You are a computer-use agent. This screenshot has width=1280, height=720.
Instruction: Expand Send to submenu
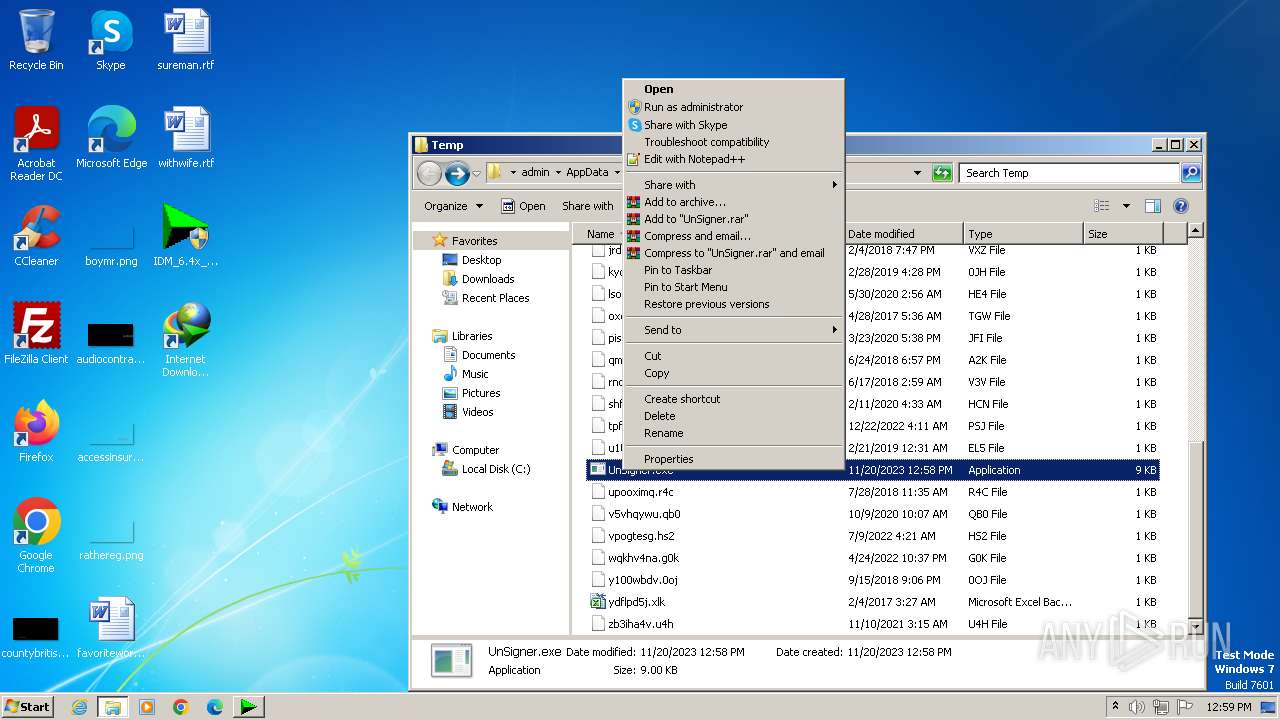point(733,330)
